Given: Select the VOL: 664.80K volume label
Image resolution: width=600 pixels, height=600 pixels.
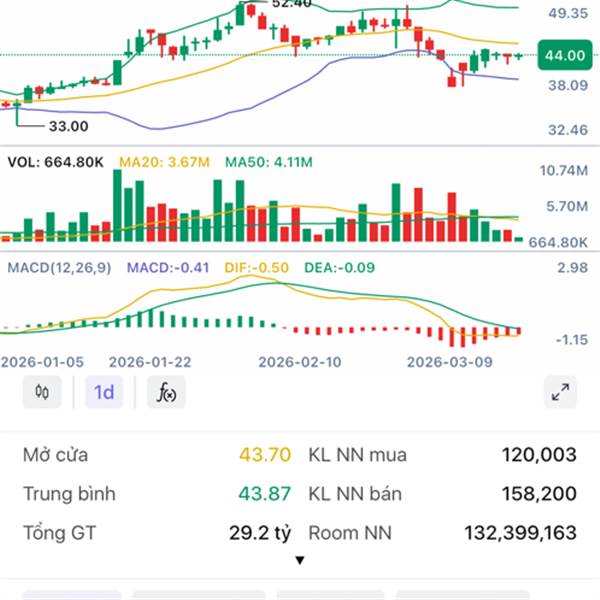Looking at the screenshot, I should pyautogui.click(x=55, y=162).
